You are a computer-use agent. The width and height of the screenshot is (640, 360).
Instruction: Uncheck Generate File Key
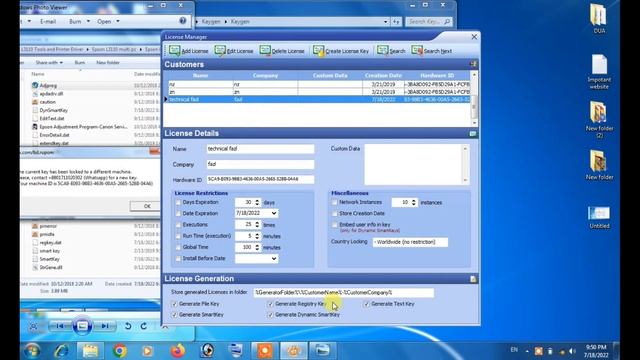(x=175, y=304)
